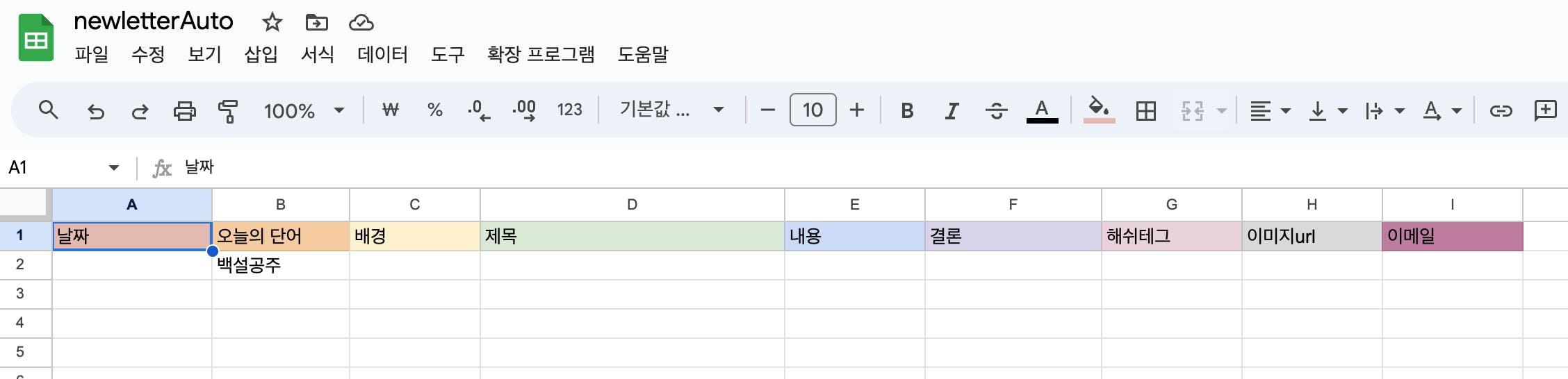The height and width of the screenshot is (379, 1568).
Task: Open the fill color bucket swatch
Action: (1099, 110)
